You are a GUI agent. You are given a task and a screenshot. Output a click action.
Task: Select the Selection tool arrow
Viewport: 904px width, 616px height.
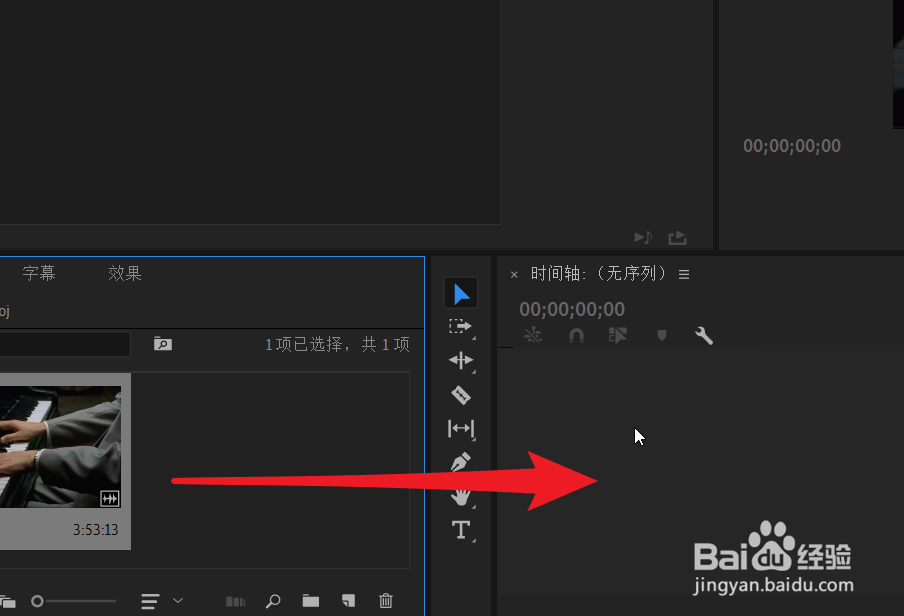461,294
